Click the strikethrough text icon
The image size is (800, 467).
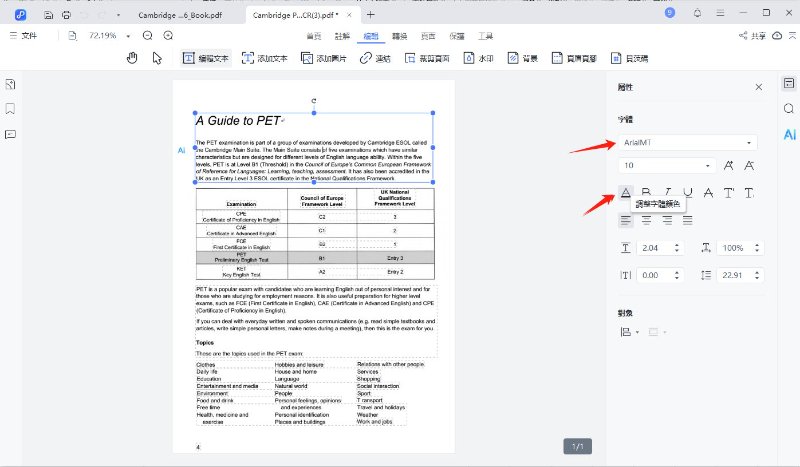[x=708, y=193]
